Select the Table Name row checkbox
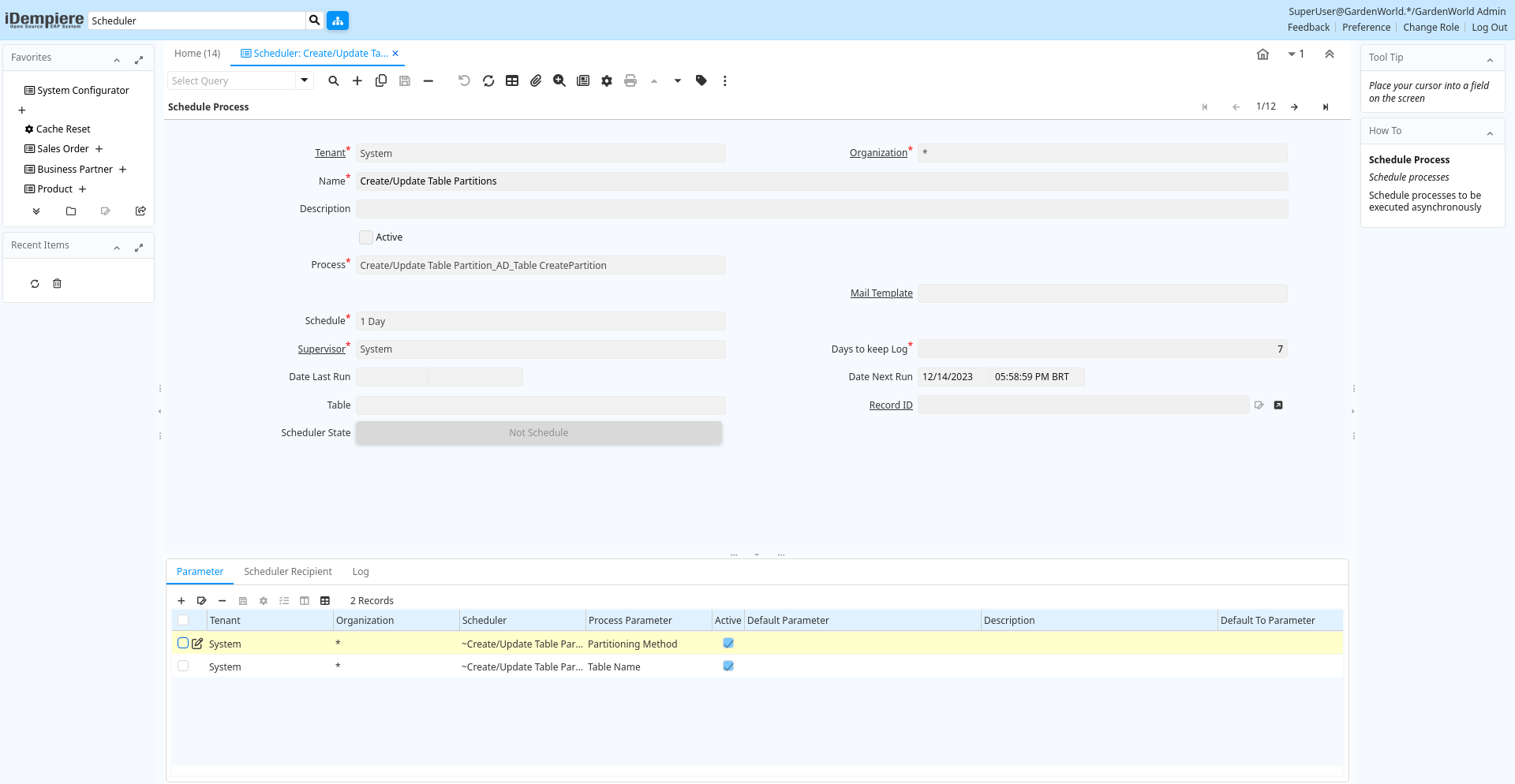Screen dimensions: 1515x784 click(183, 666)
